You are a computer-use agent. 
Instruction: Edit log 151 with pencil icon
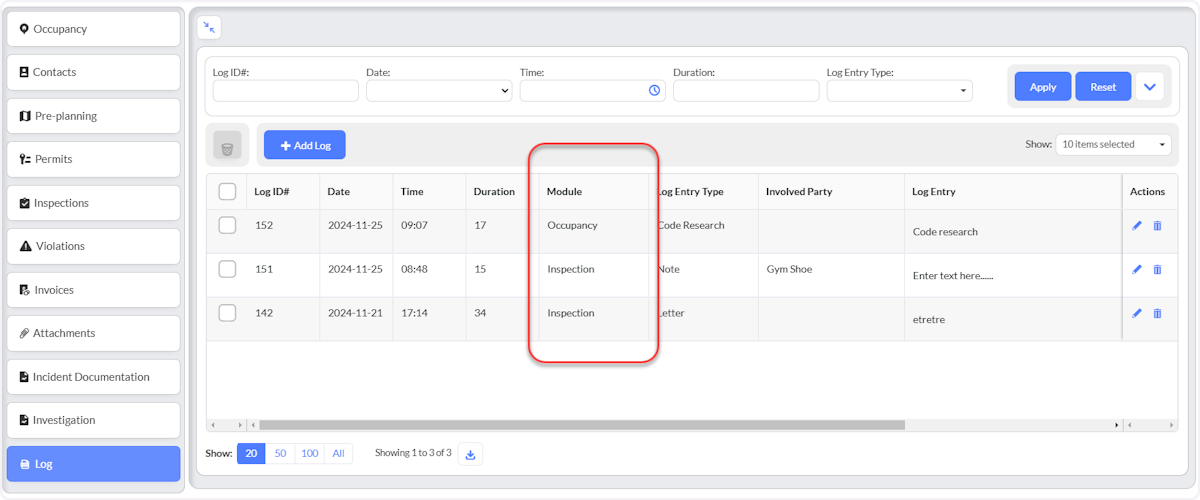tap(1137, 270)
